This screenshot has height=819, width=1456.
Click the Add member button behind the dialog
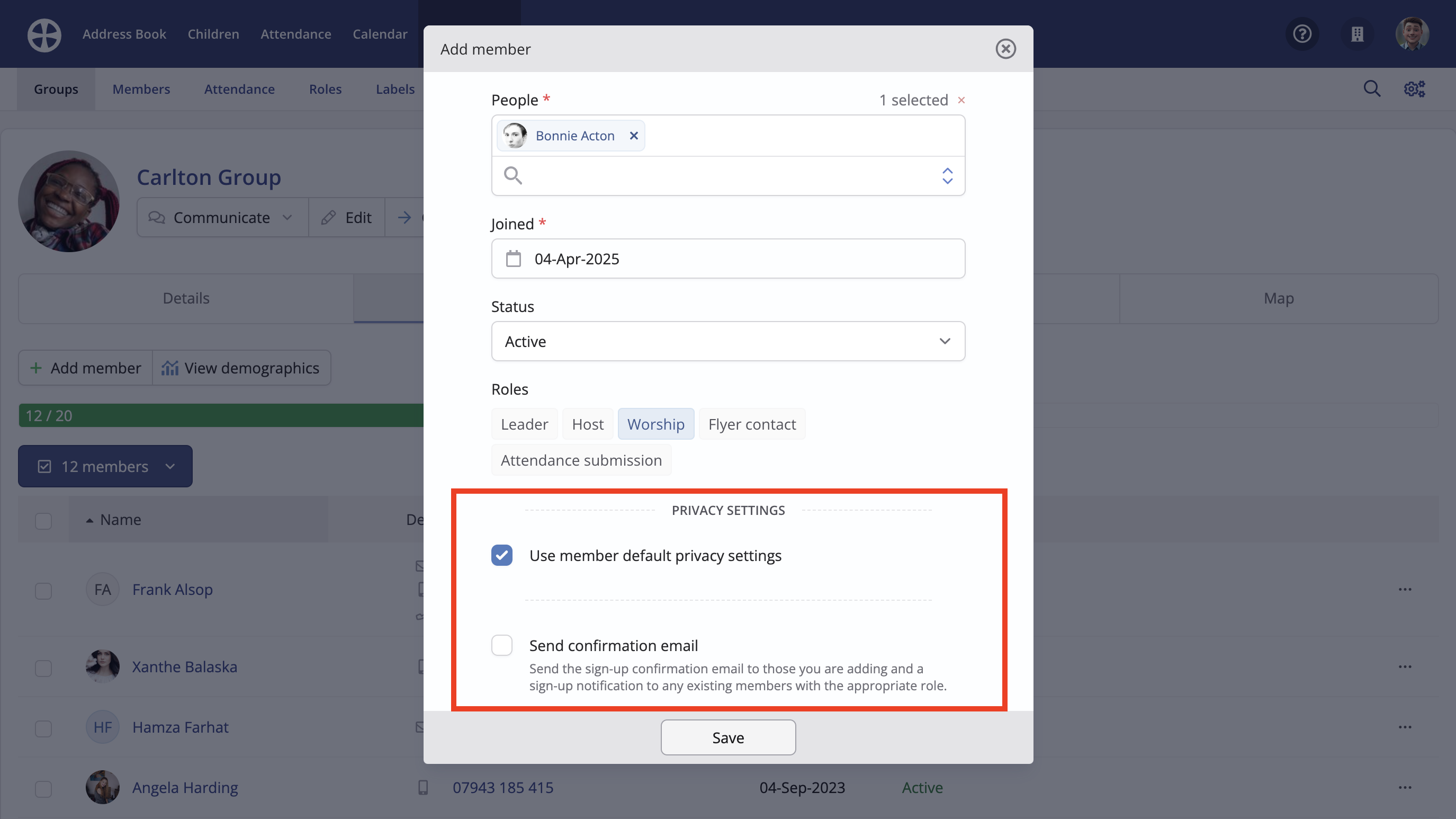coord(85,368)
